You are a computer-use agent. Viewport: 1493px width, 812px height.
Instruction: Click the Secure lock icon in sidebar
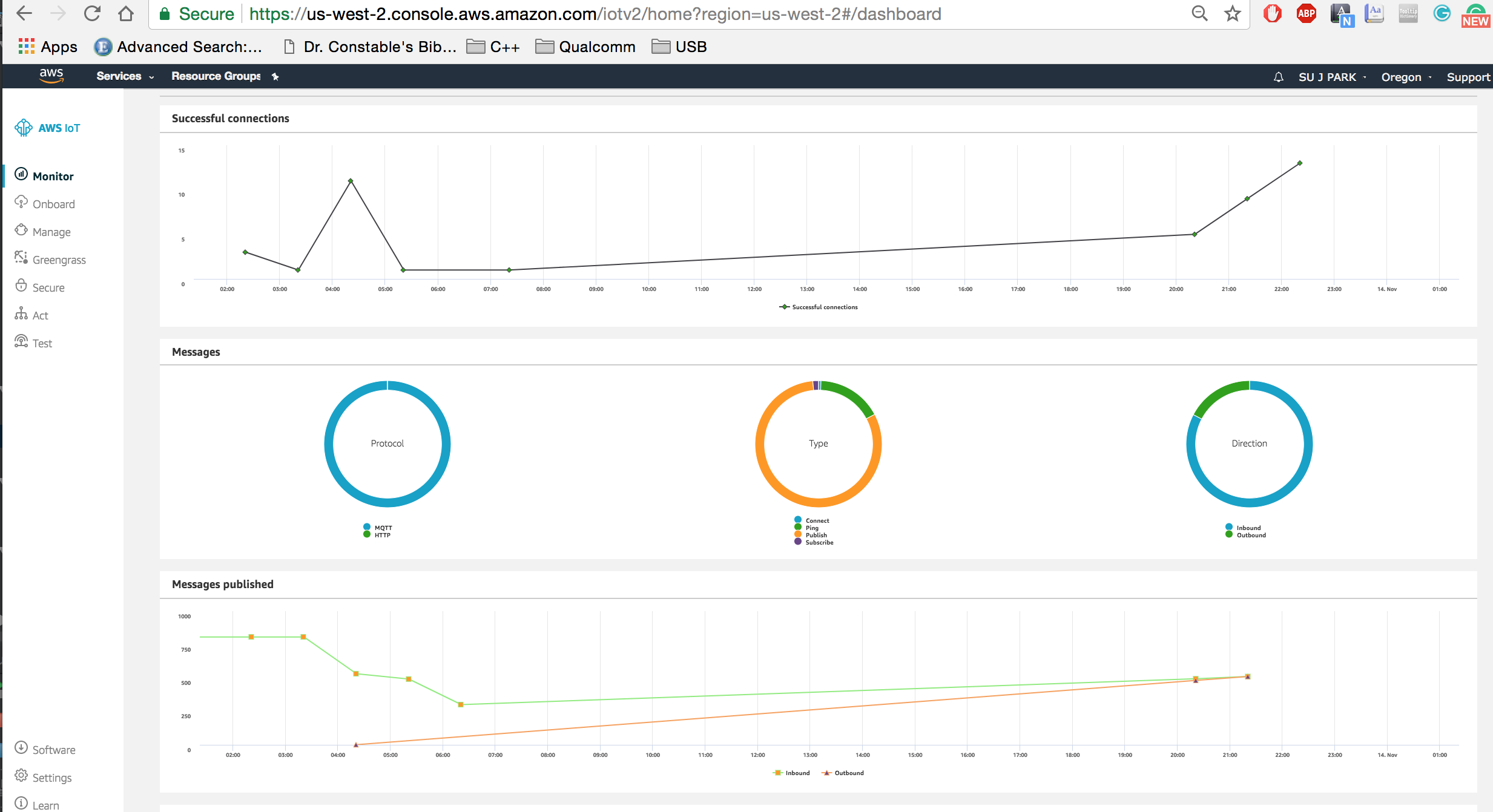[x=21, y=286]
